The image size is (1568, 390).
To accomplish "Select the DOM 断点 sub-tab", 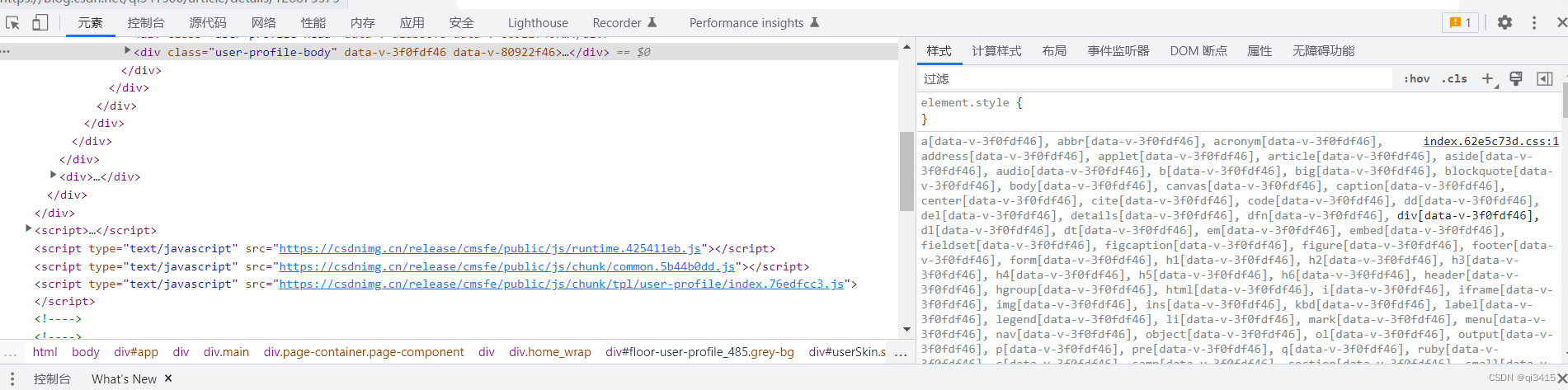I will [1198, 51].
